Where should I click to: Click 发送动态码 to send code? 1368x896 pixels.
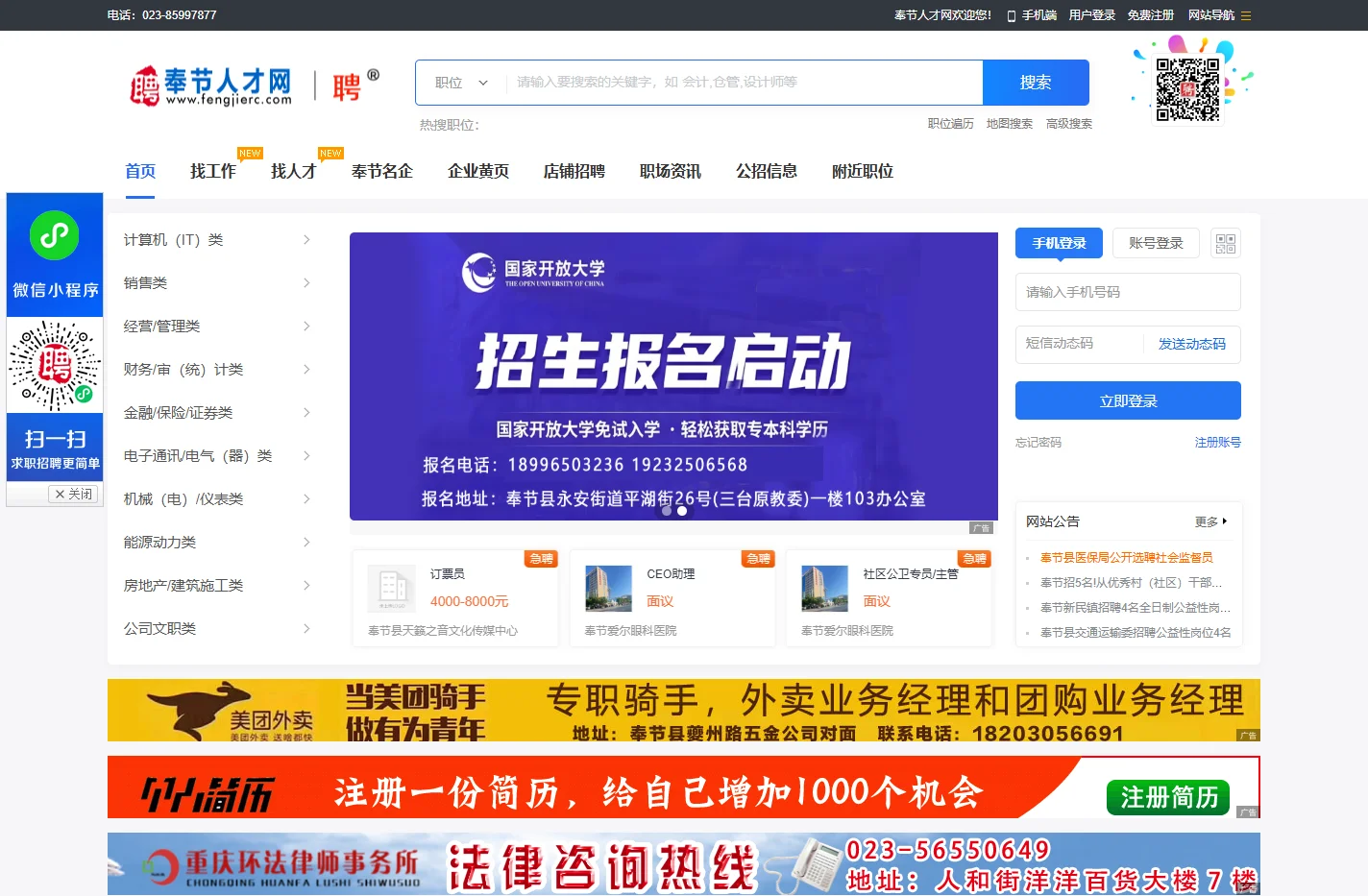point(1192,344)
